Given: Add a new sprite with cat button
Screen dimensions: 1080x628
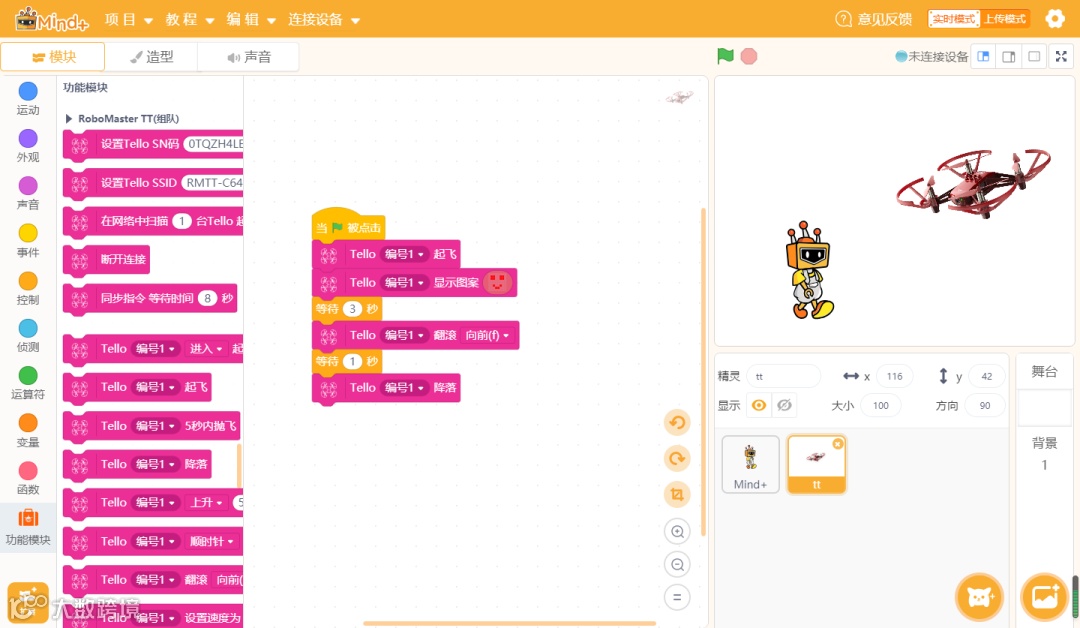Looking at the screenshot, I should (x=979, y=597).
